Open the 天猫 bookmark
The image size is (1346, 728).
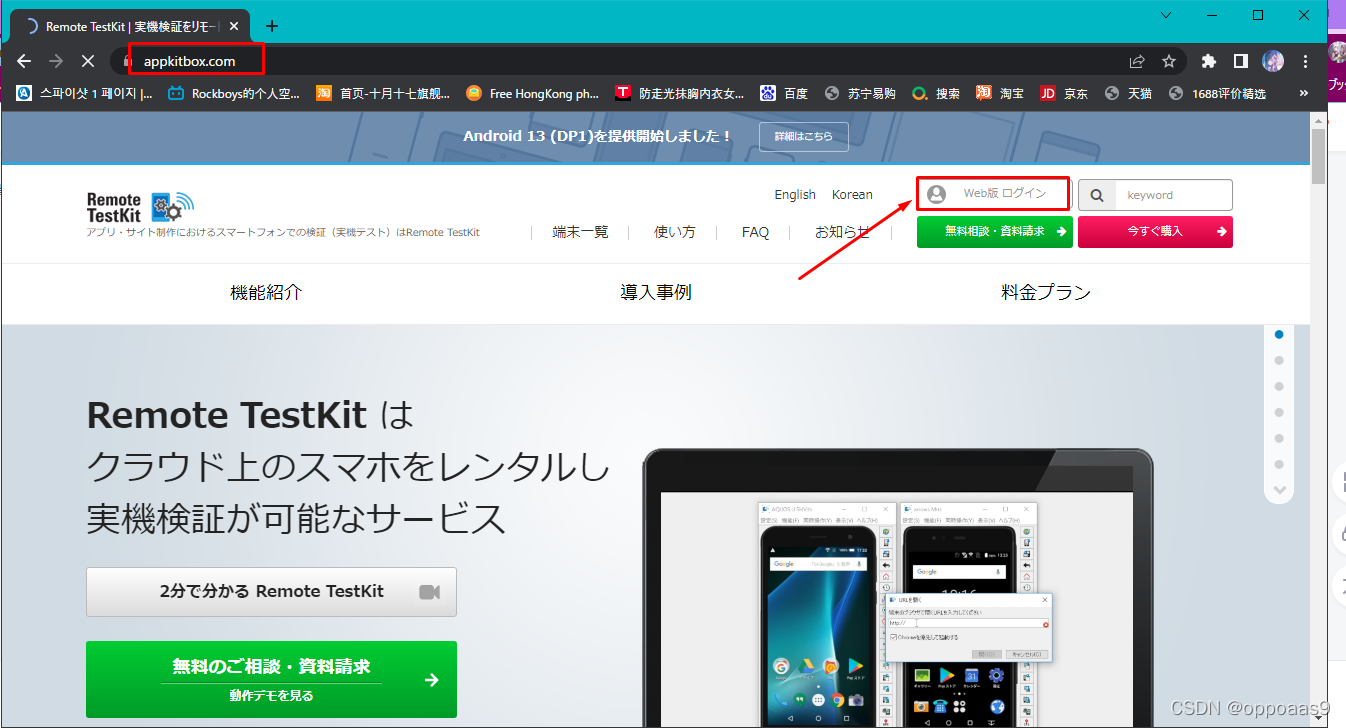point(1128,93)
